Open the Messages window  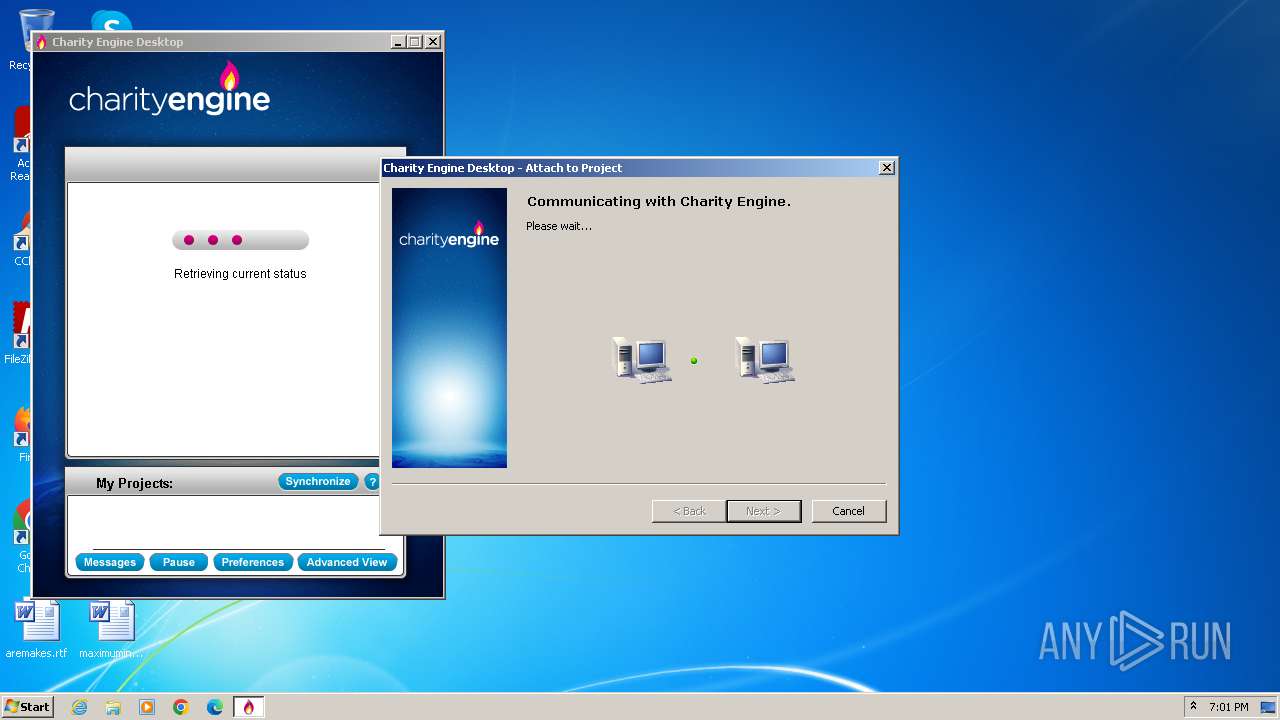click(110, 562)
